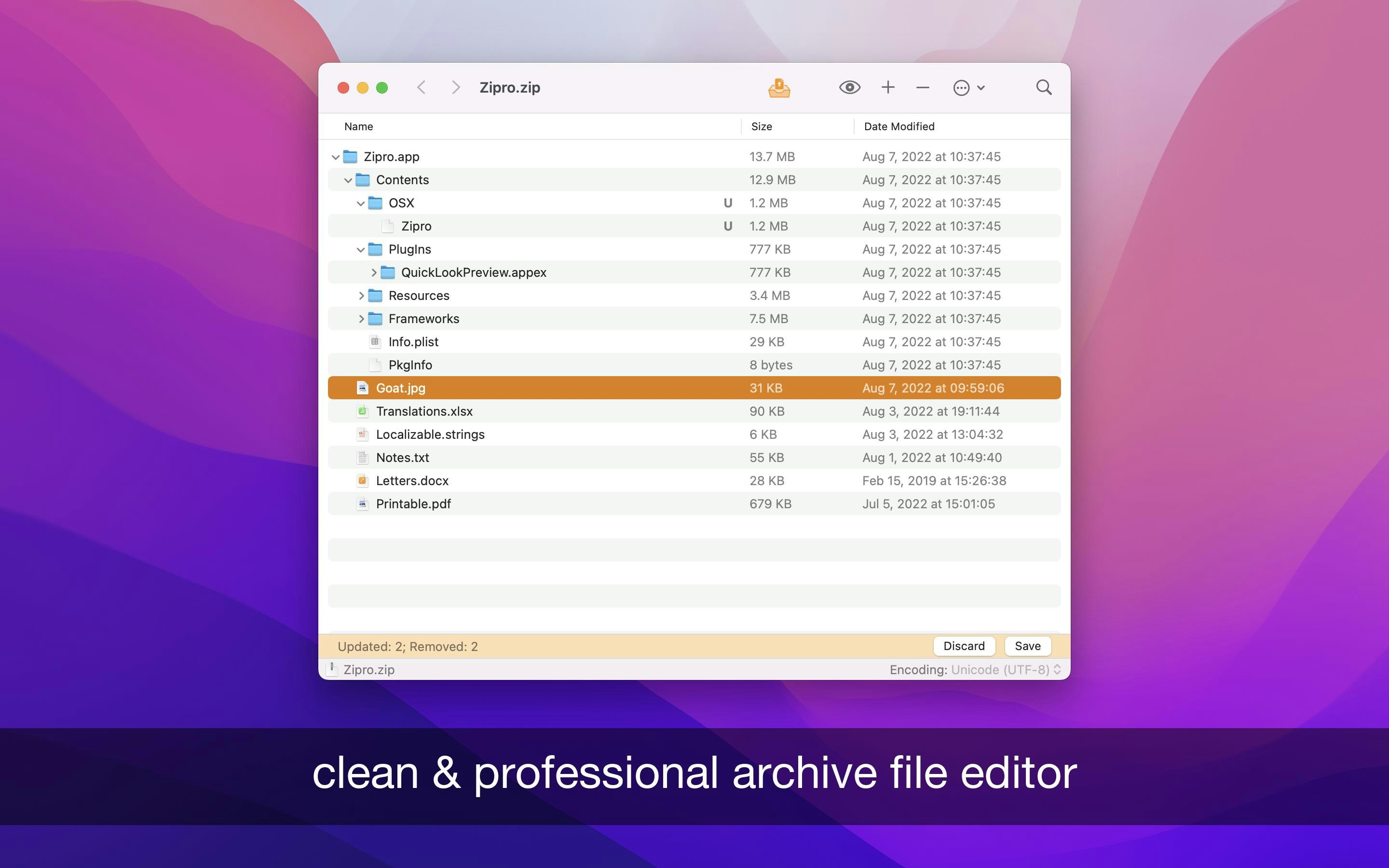This screenshot has height=868, width=1389.
Task: Select the Notes.txt file name
Action: point(402,458)
